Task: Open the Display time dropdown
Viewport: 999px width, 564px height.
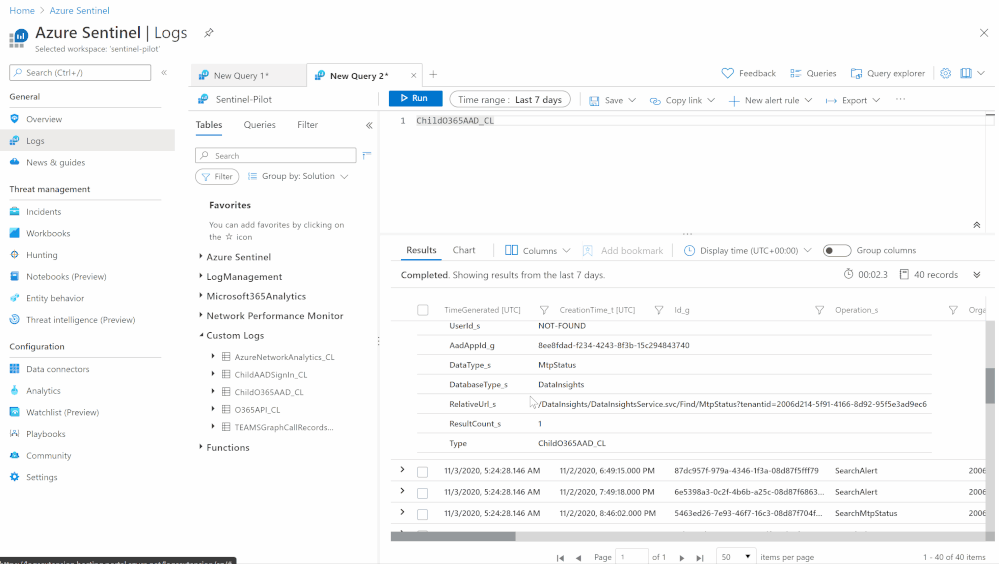Action: click(747, 250)
